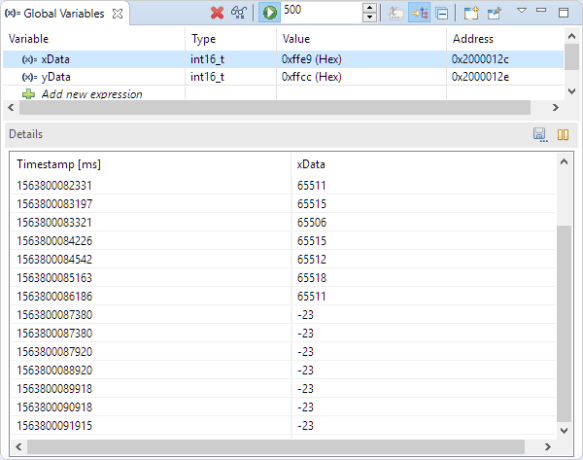The height and width of the screenshot is (460, 583).
Task: Click left arrow of Details horizontal scrollbar
Action: pyautogui.click(x=19, y=447)
